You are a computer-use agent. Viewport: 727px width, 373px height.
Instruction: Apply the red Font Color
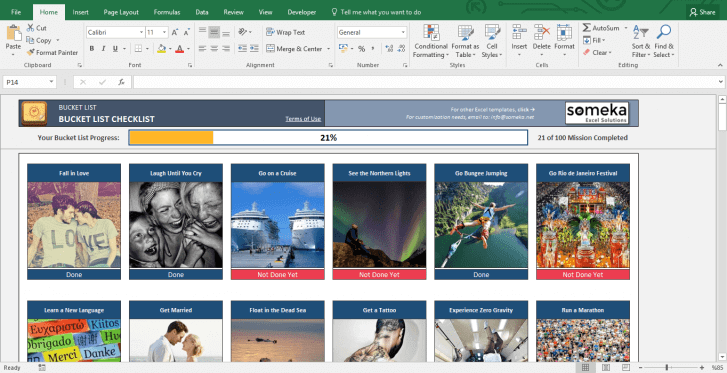coord(179,48)
